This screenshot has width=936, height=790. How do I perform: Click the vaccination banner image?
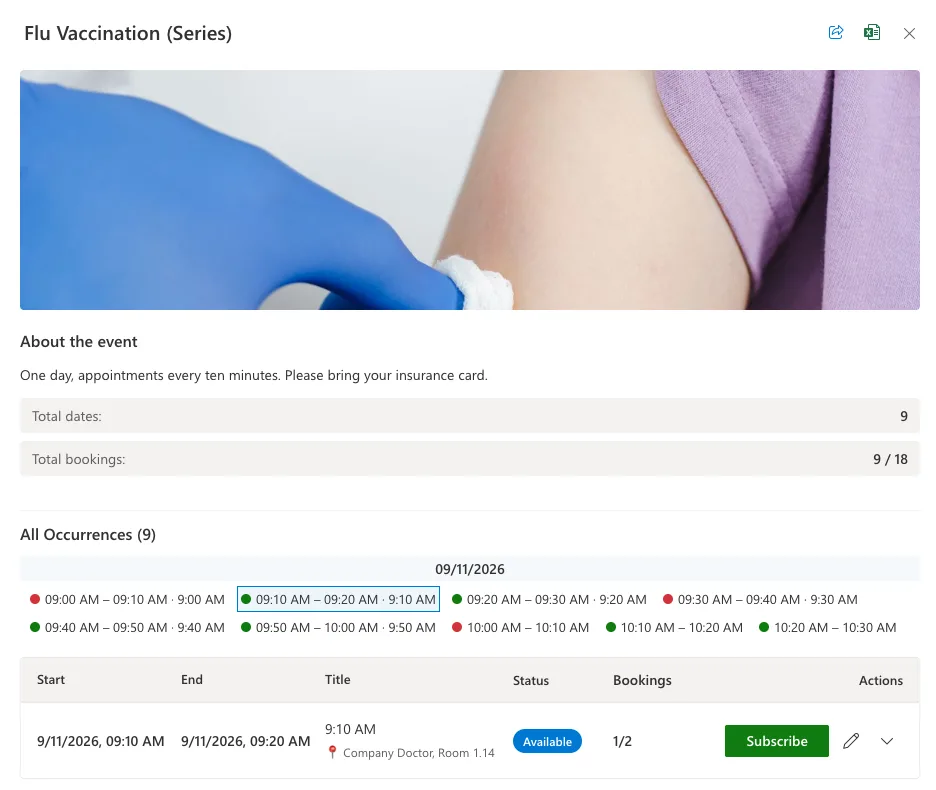coord(470,190)
